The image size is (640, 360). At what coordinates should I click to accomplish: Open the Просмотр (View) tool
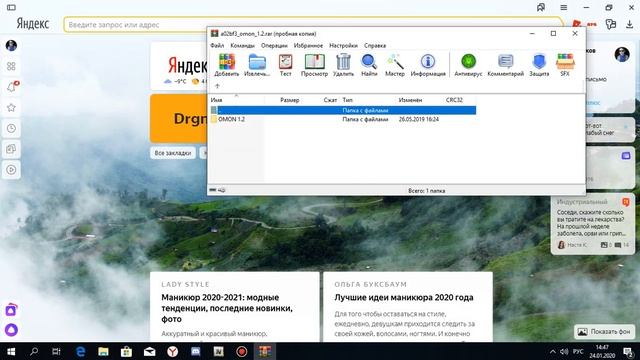(x=314, y=65)
